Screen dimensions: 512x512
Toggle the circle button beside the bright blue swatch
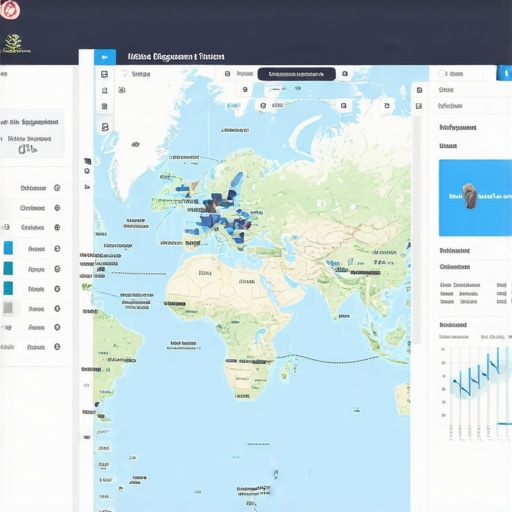click(57, 249)
